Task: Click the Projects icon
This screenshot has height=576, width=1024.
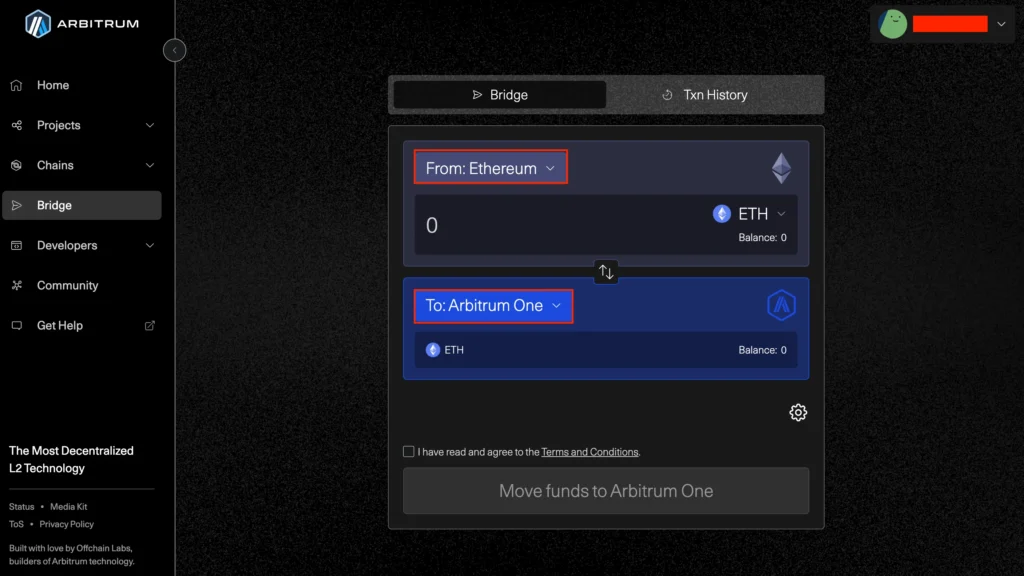Action: point(16,125)
